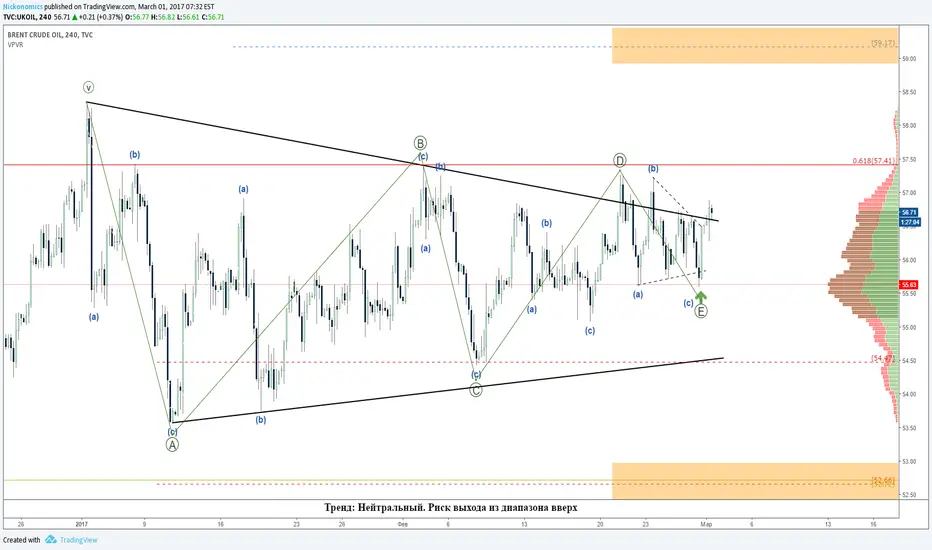Click the 58.50 price axis label
Image resolution: width=932 pixels, height=550 pixels.
click(909, 92)
